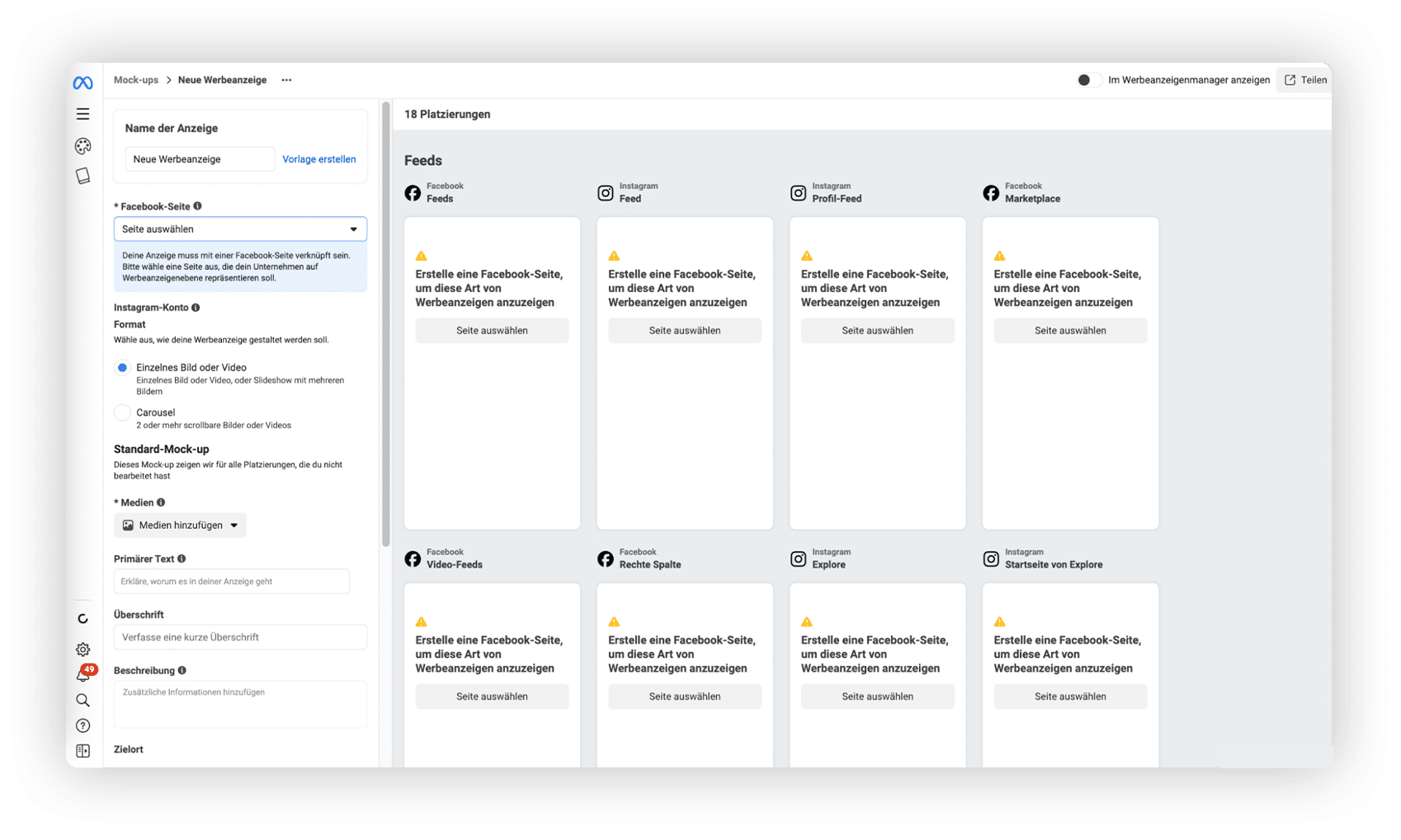This screenshot has height=840, width=1401.
Task: Toggle the sidebar panel layout icon
Action: (83, 751)
